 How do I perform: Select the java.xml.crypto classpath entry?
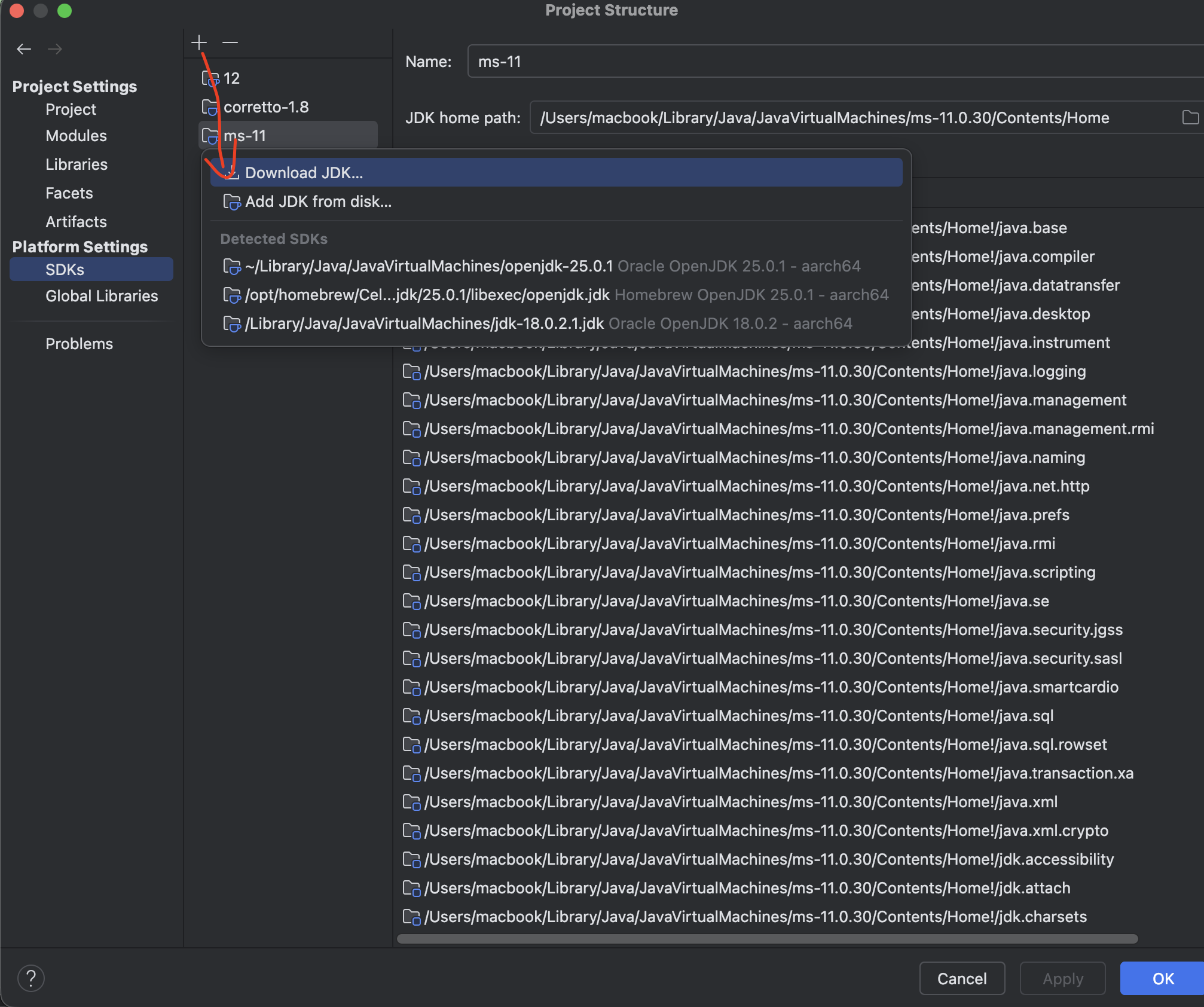click(x=756, y=831)
